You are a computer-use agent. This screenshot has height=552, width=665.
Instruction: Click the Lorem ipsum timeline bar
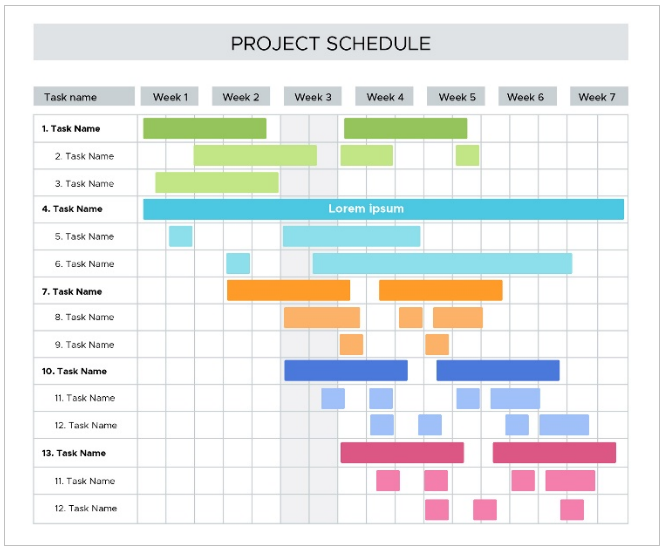coord(383,209)
